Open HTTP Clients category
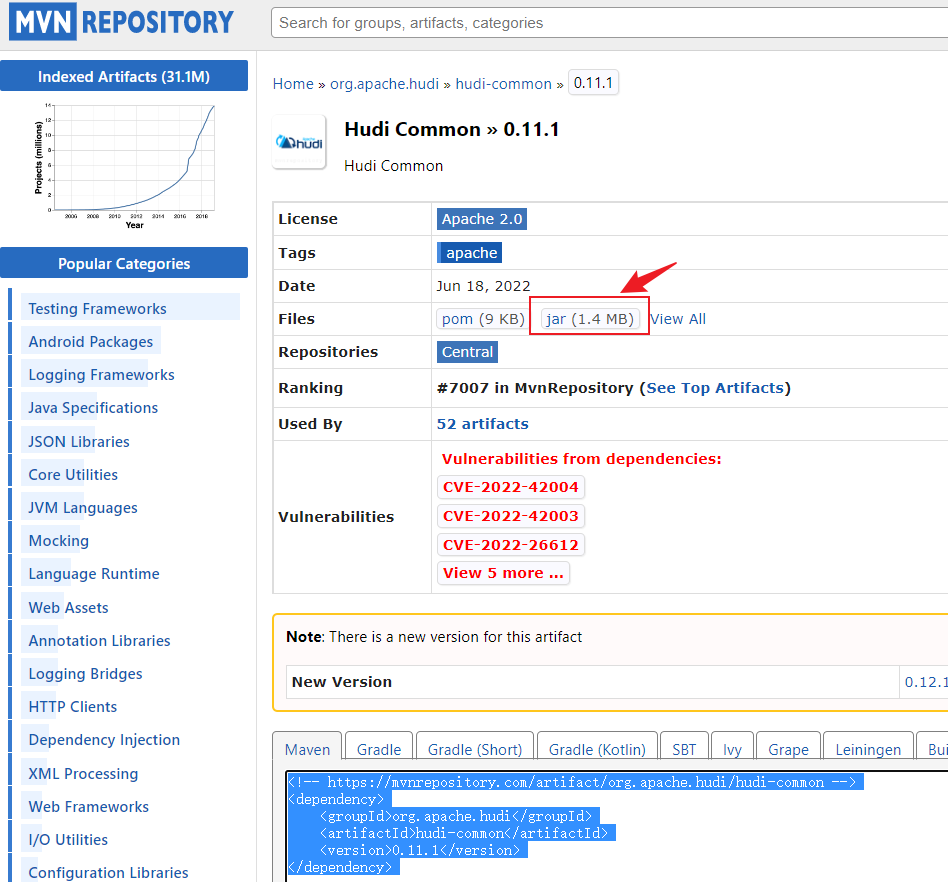Image resolution: width=948 pixels, height=882 pixels. pyautogui.click(x=73, y=707)
